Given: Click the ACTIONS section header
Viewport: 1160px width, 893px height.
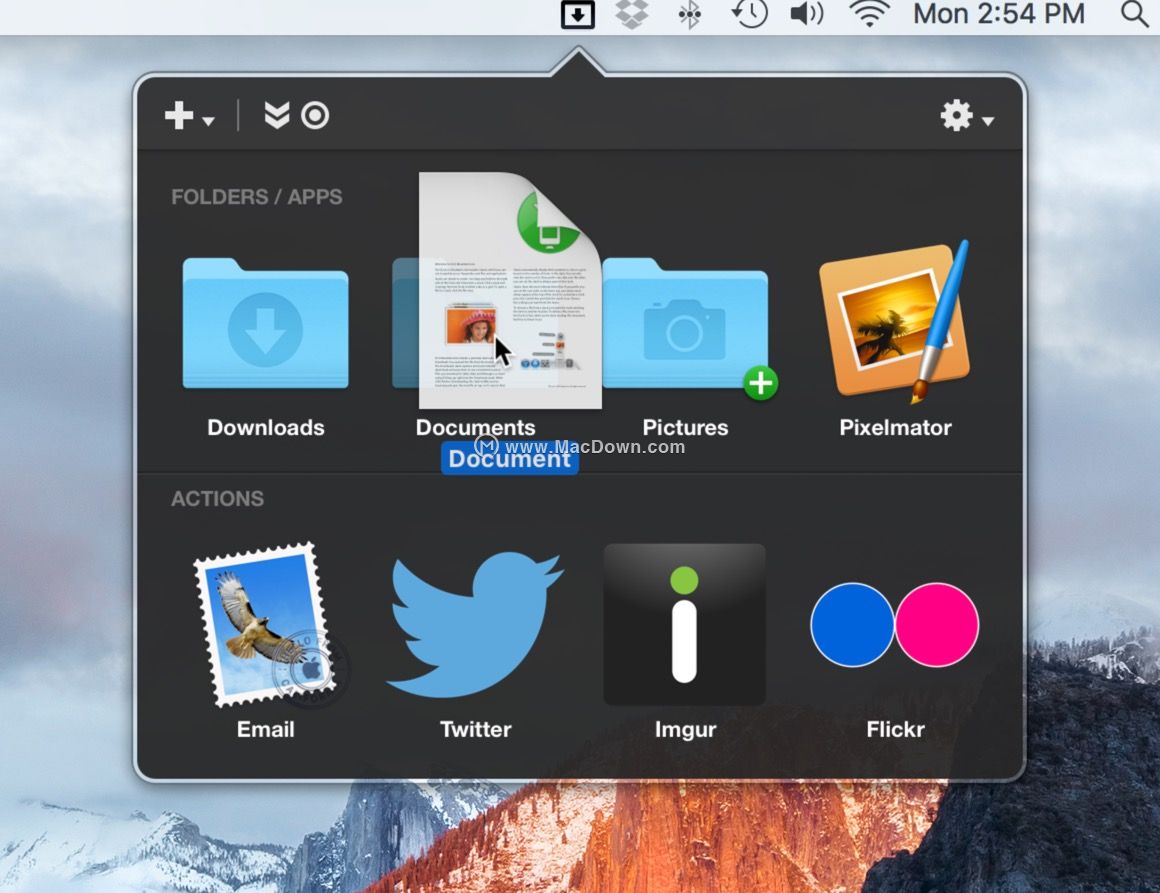Looking at the screenshot, I should pos(218,499).
